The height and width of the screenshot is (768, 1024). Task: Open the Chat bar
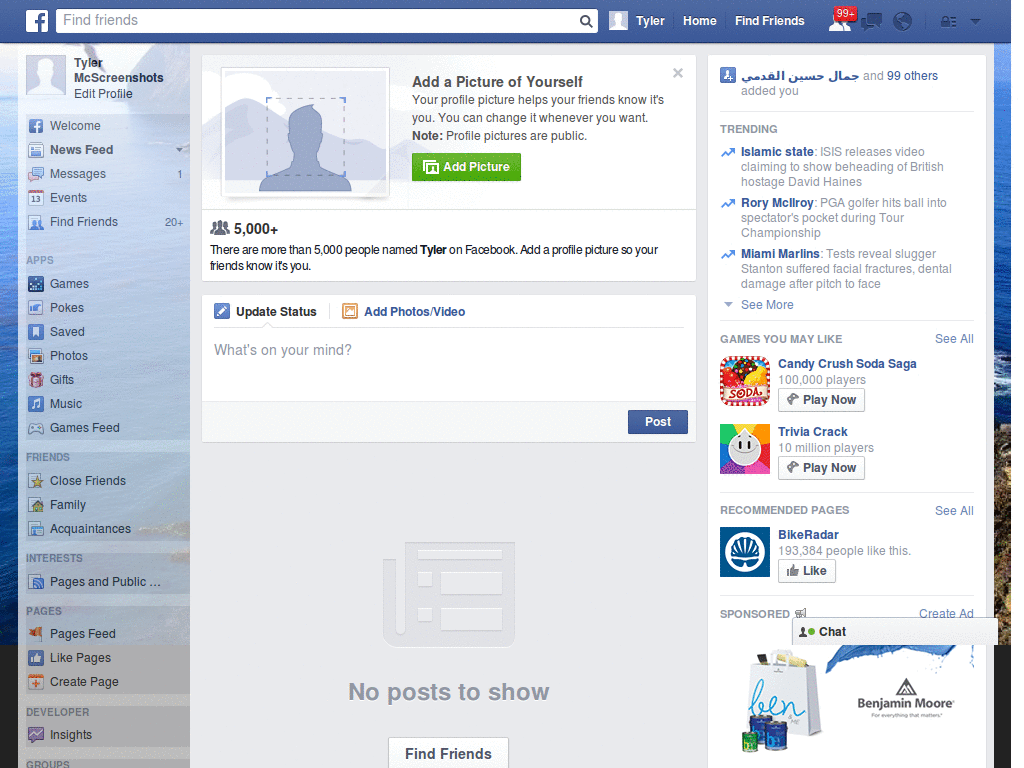tap(894, 632)
